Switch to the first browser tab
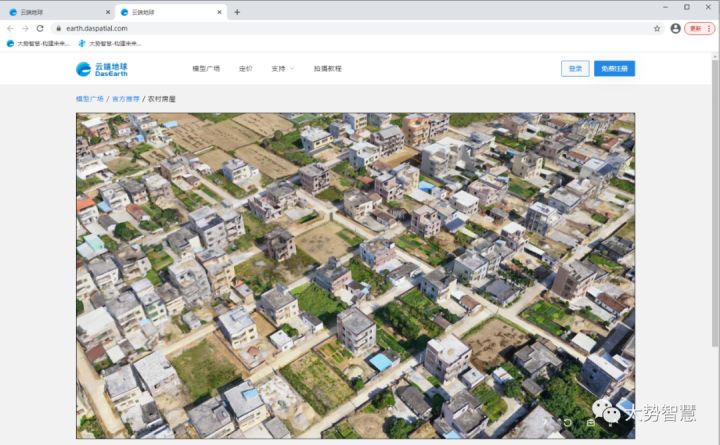 coord(57,12)
